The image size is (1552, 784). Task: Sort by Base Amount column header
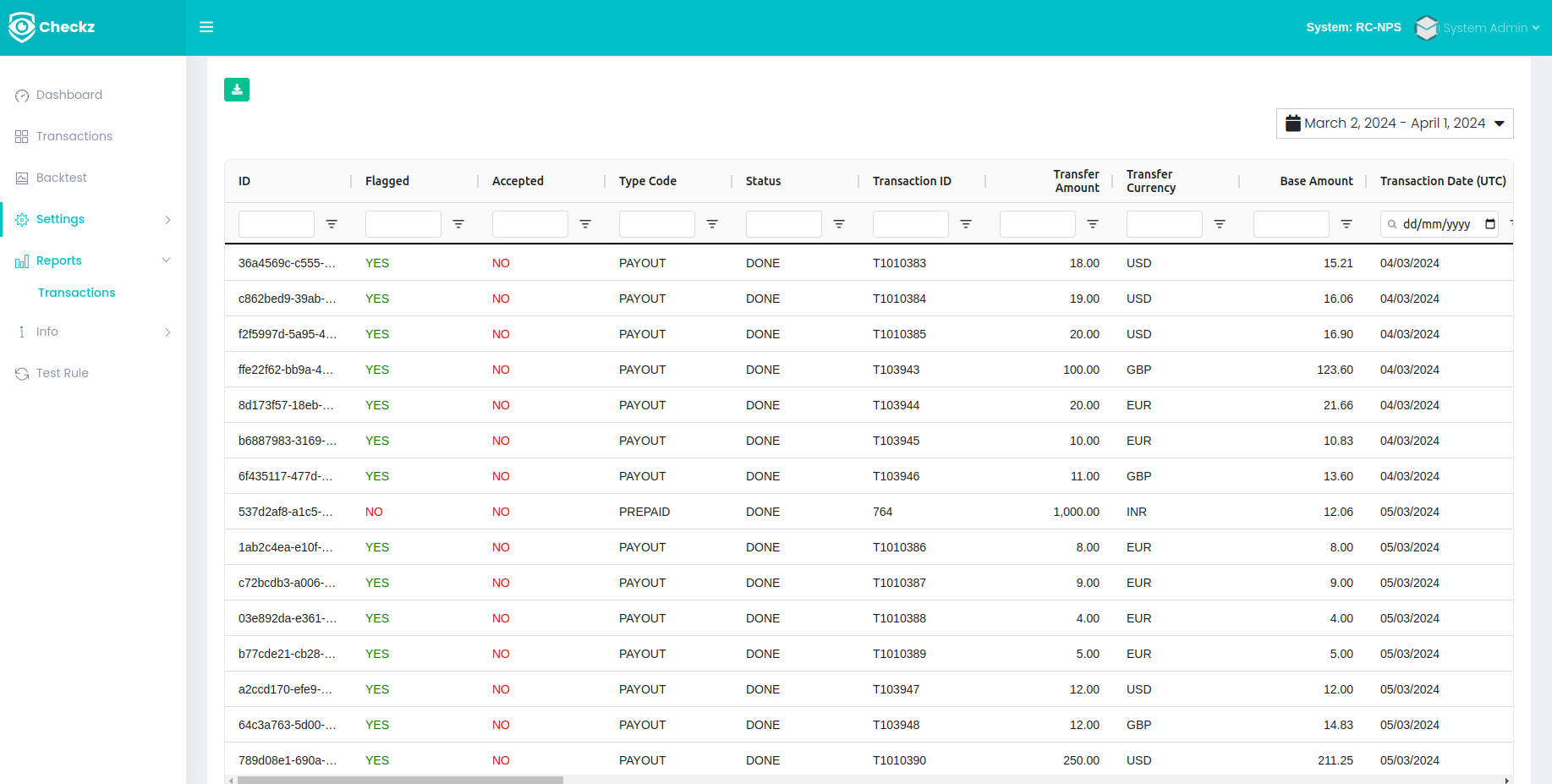coord(1316,181)
